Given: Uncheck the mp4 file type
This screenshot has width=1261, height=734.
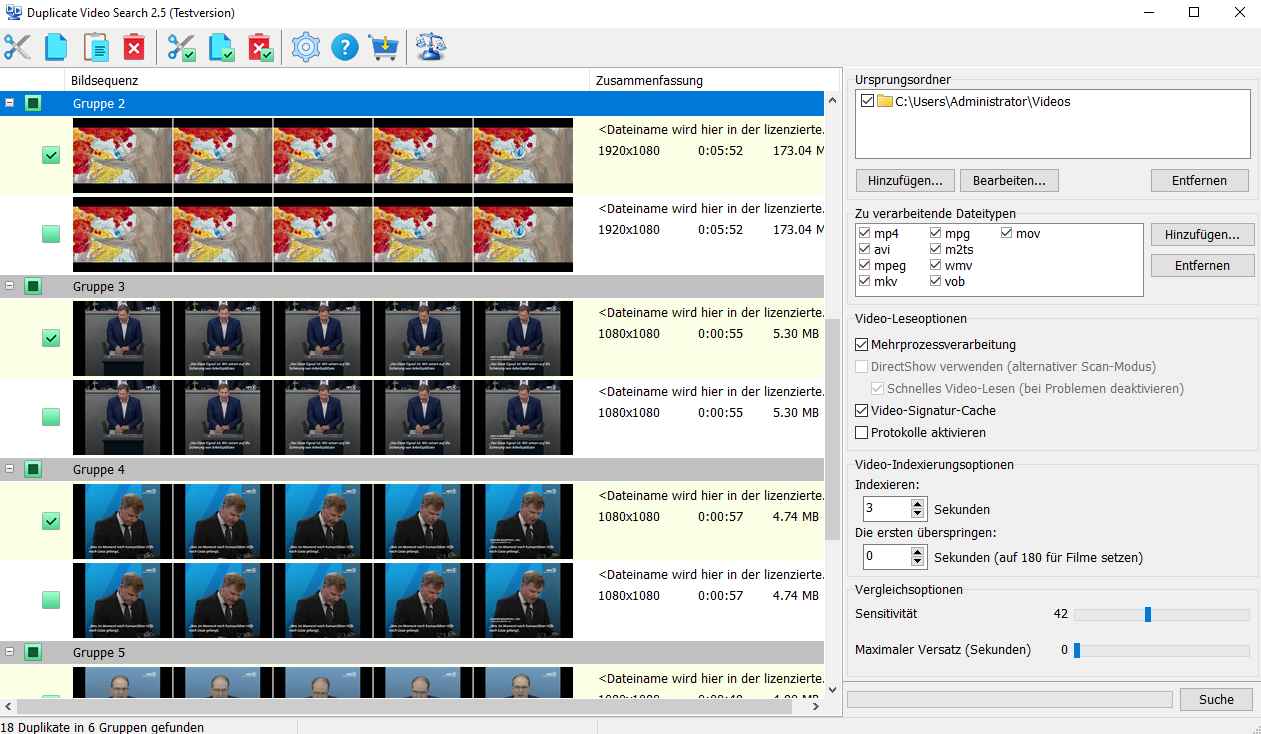Looking at the screenshot, I should [x=862, y=232].
